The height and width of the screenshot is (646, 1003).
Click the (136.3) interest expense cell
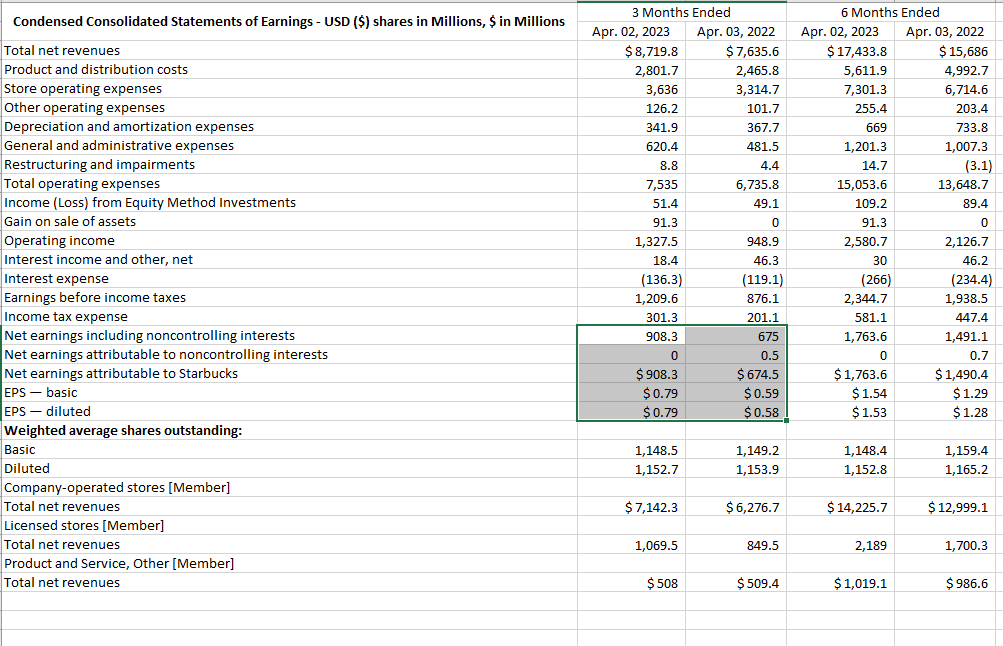631,280
